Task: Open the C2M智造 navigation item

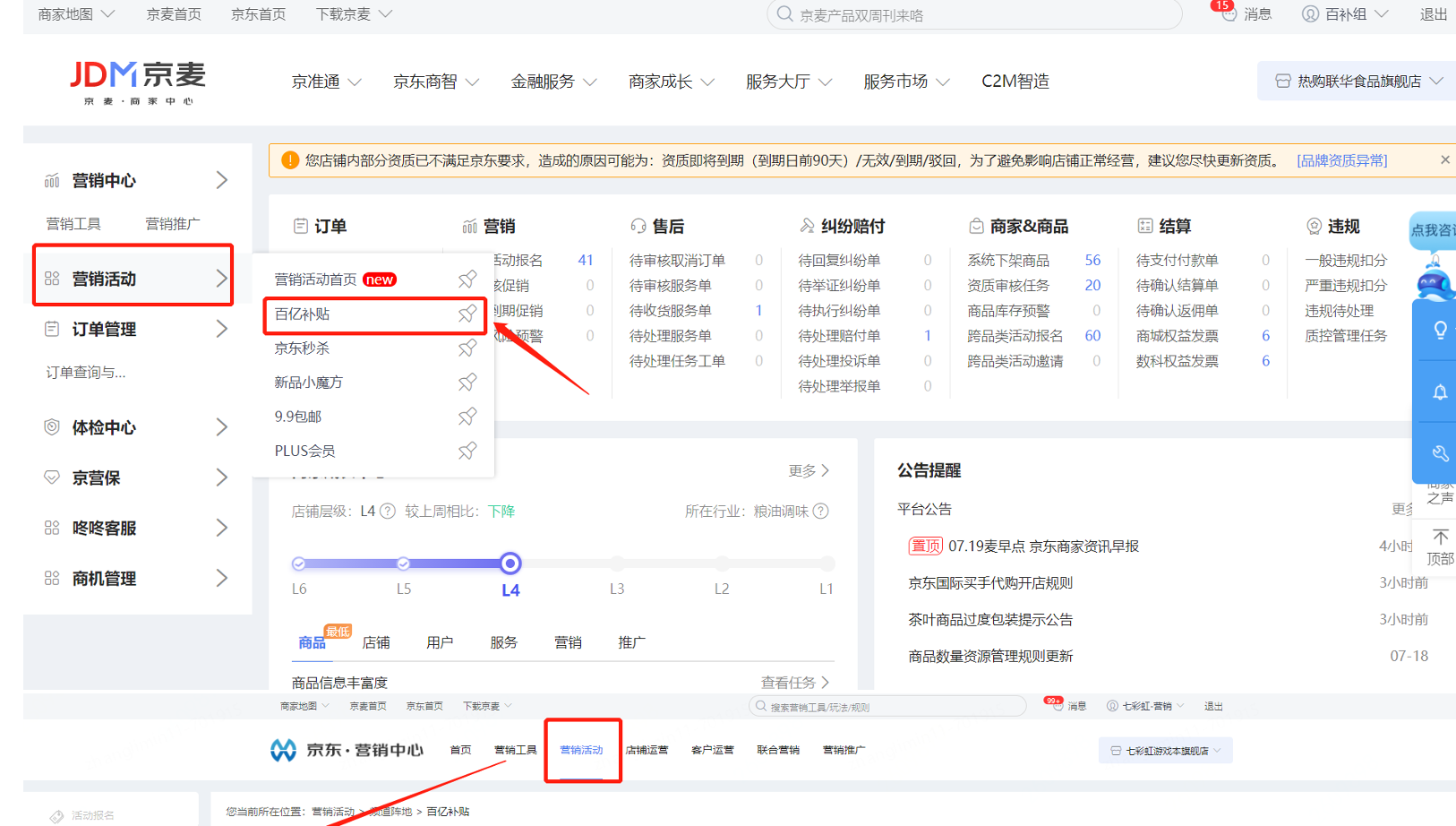Action: pos(1015,82)
